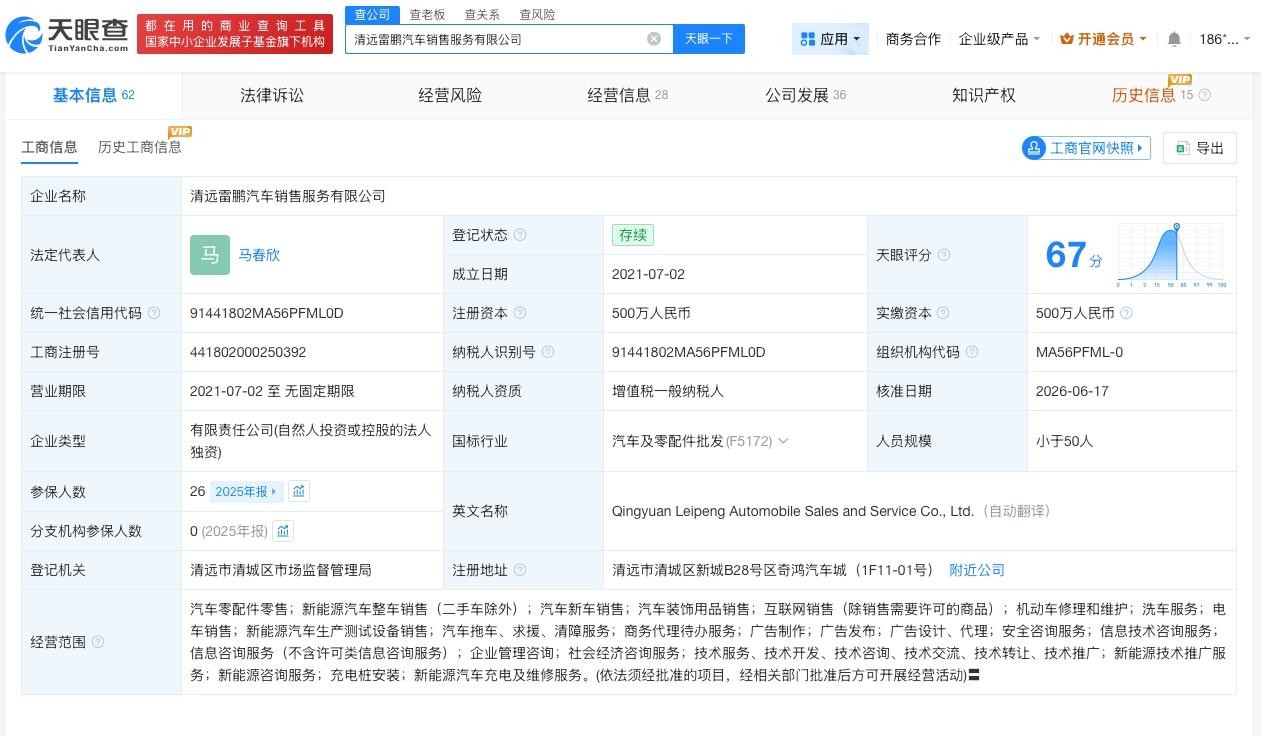Click help icon next to 实缴资本 label
This screenshot has height=736, width=1261.
943,313
